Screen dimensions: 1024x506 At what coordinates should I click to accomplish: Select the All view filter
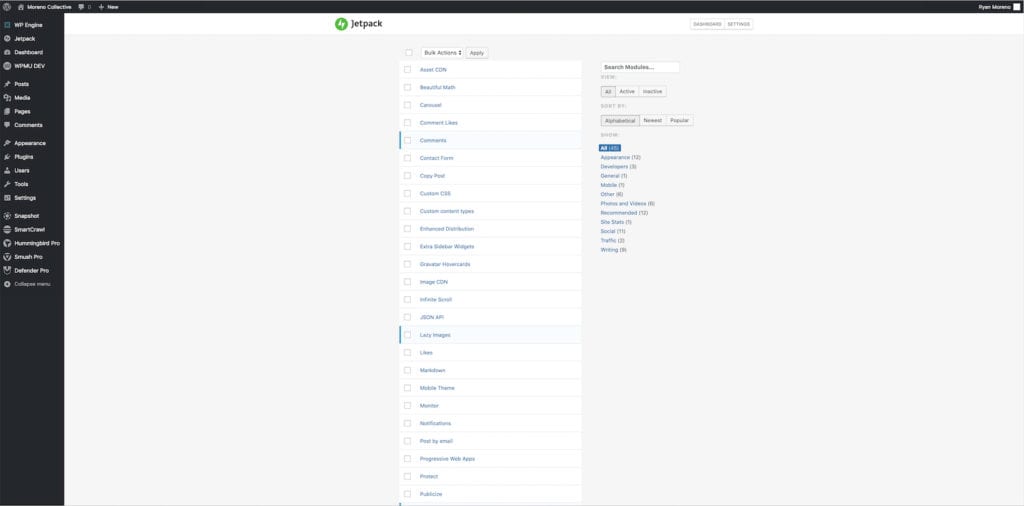pos(608,91)
